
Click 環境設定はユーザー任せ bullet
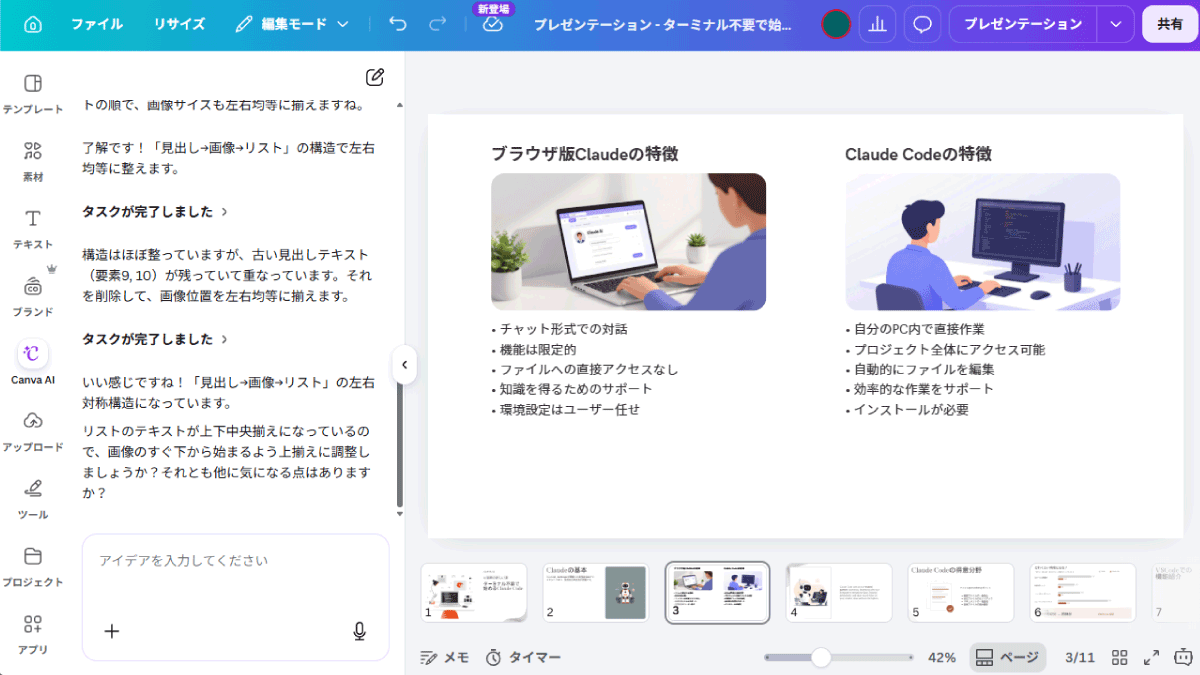click(565, 410)
